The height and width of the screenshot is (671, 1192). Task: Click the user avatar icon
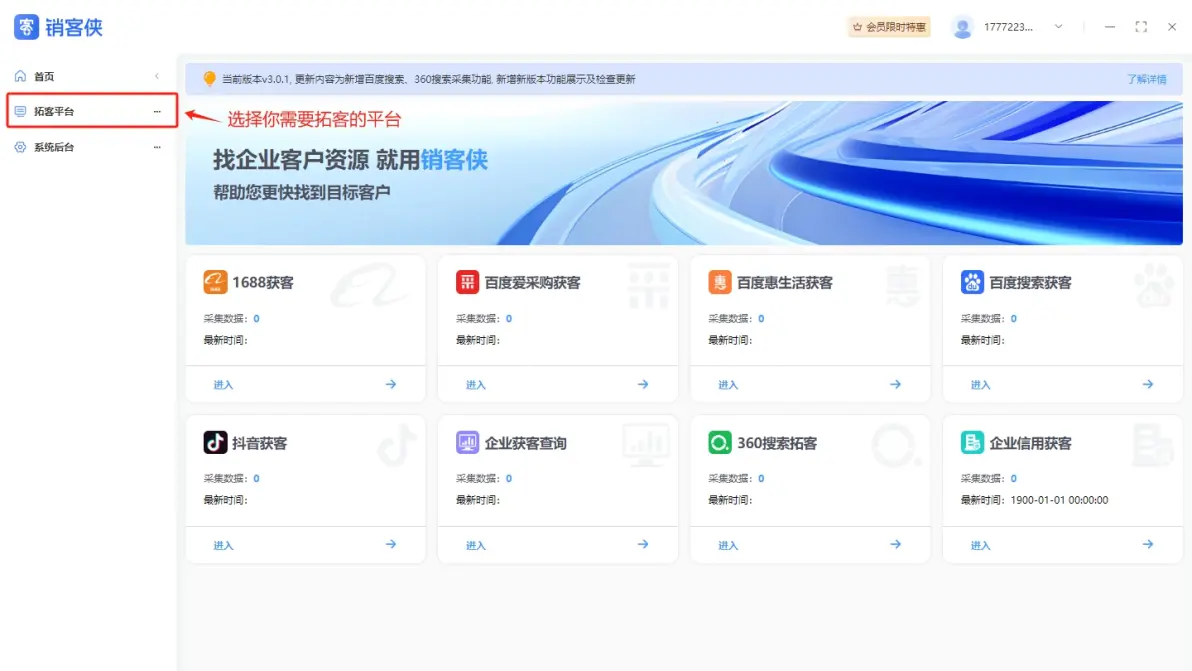[x=962, y=27]
